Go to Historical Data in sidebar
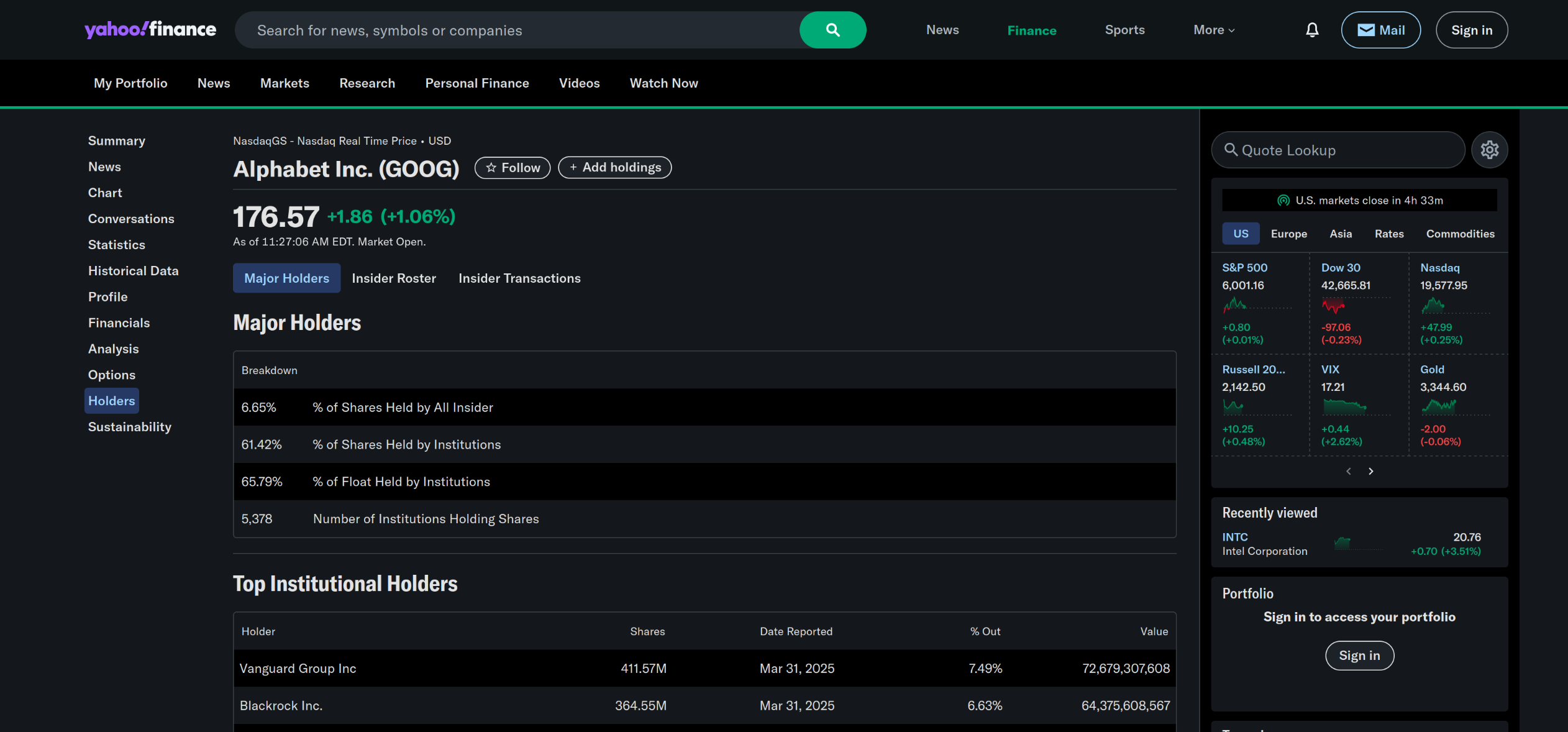The image size is (1568, 732). pos(133,271)
